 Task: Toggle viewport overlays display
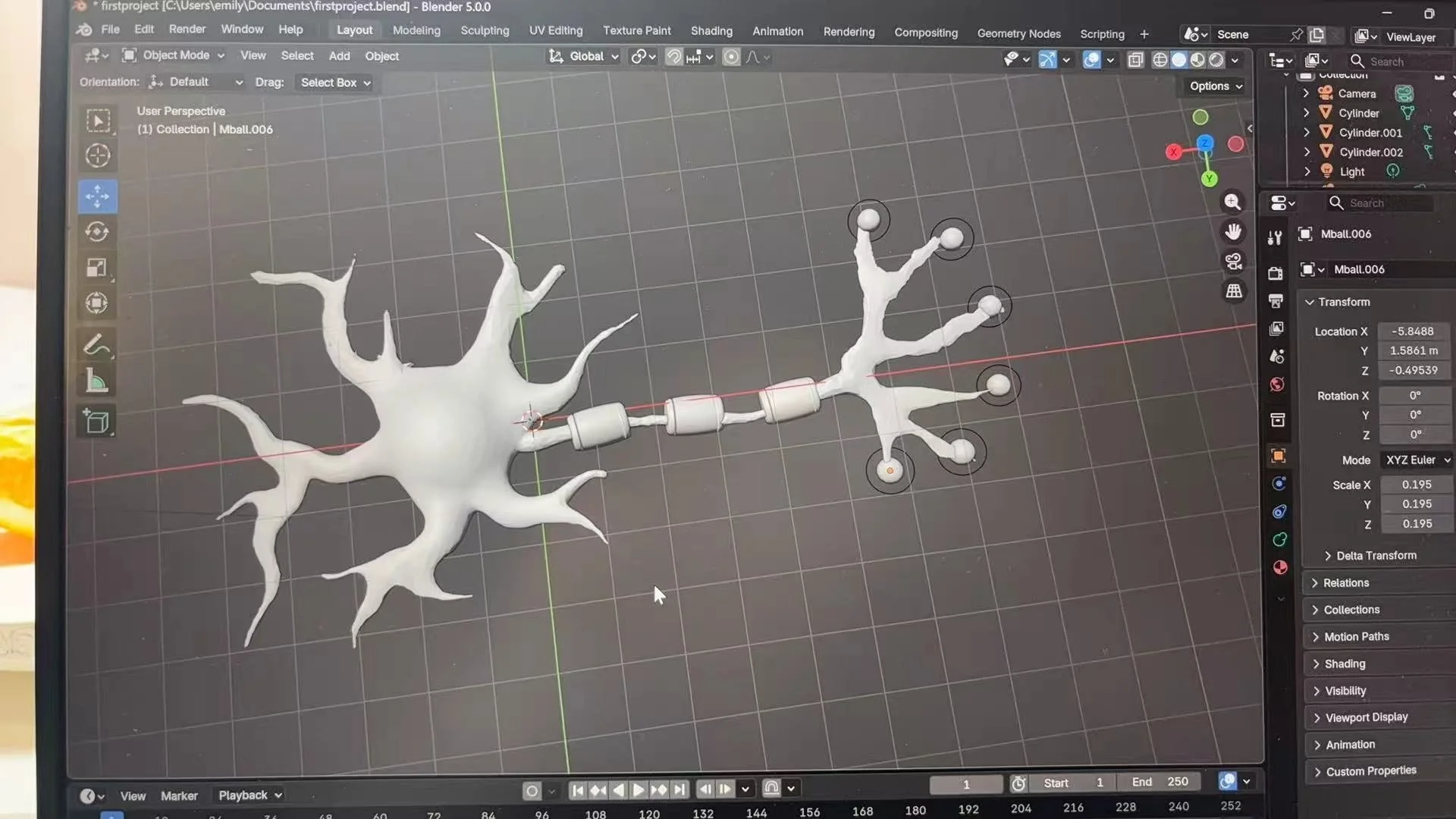[x=1092, y=60]
